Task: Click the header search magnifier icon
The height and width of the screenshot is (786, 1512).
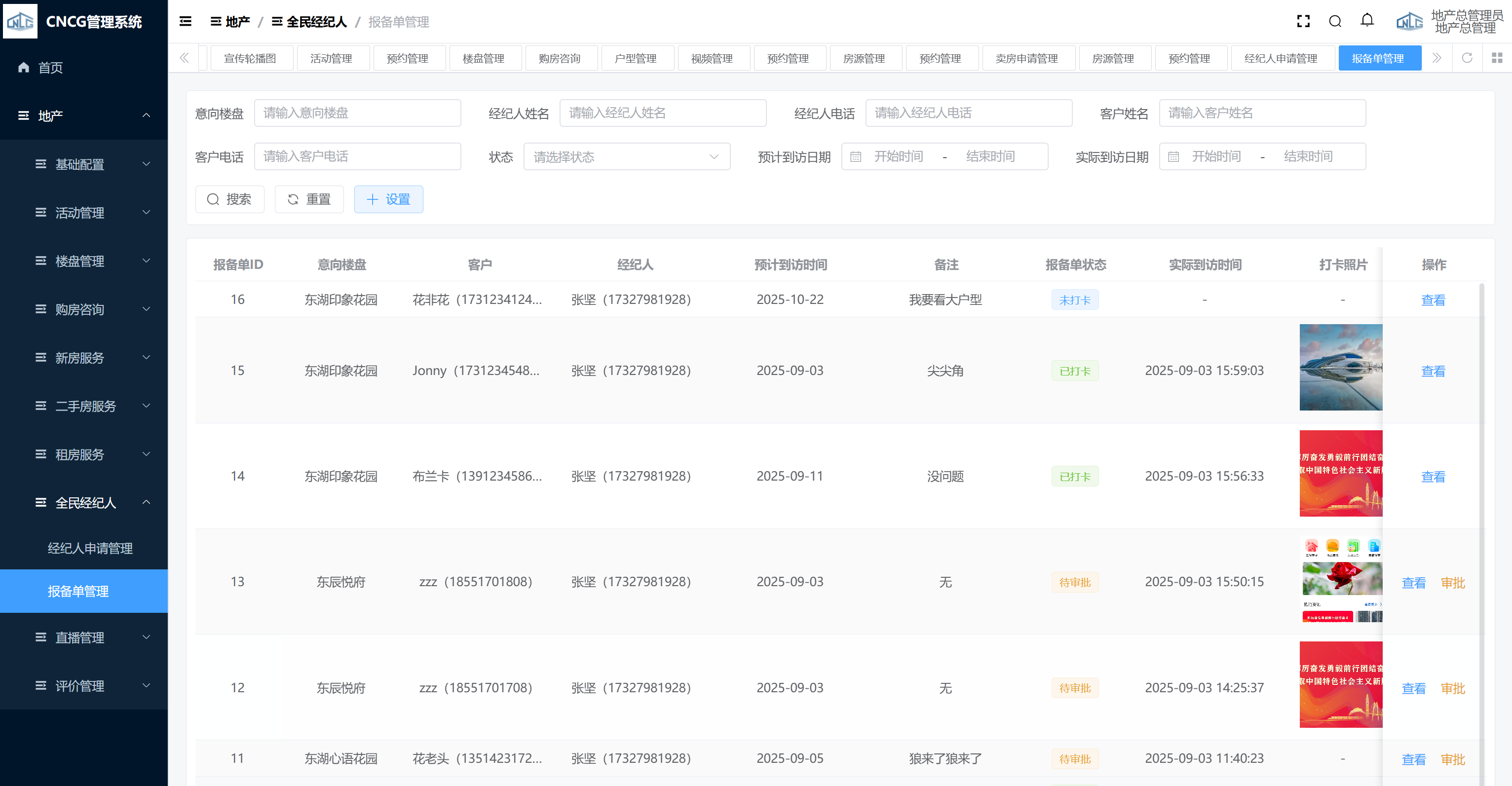Action: coord(1335,22)
